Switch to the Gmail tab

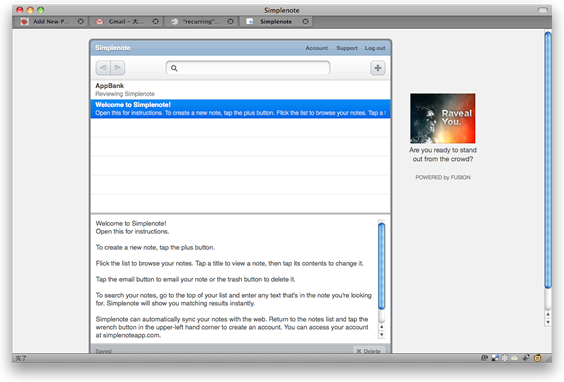pyautogui.click(x=126, y=22)
